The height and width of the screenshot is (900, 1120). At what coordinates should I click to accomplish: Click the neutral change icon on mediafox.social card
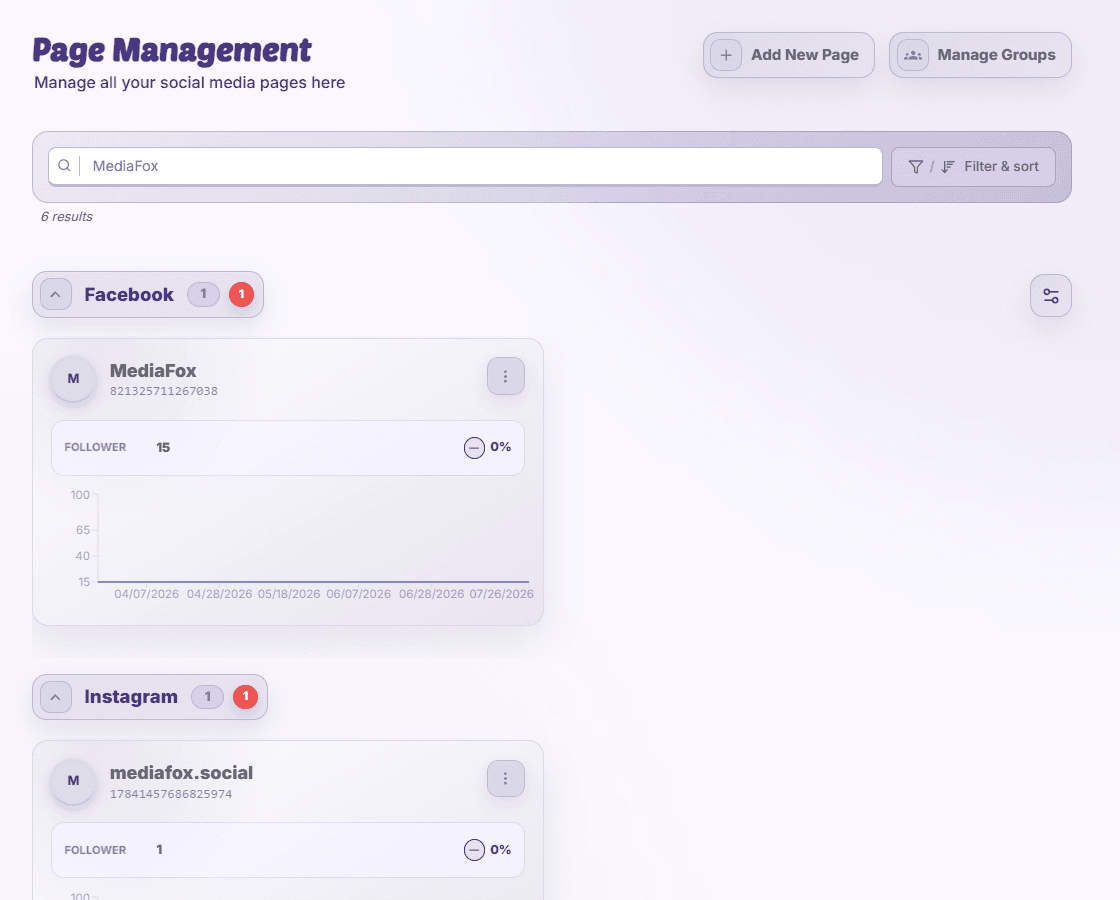(474, 850)
